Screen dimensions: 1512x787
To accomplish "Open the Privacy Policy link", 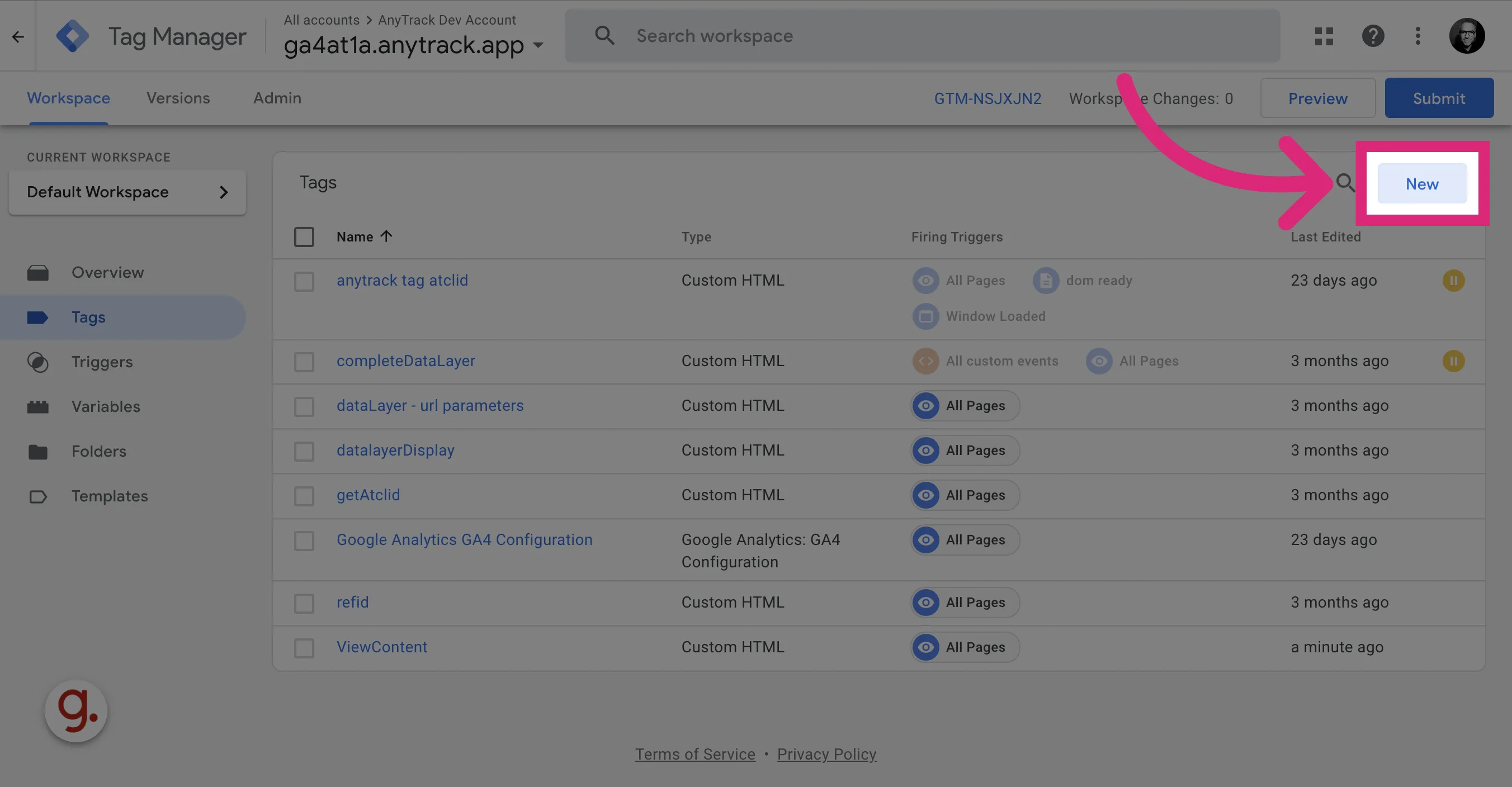I will (x=826, y=754).
